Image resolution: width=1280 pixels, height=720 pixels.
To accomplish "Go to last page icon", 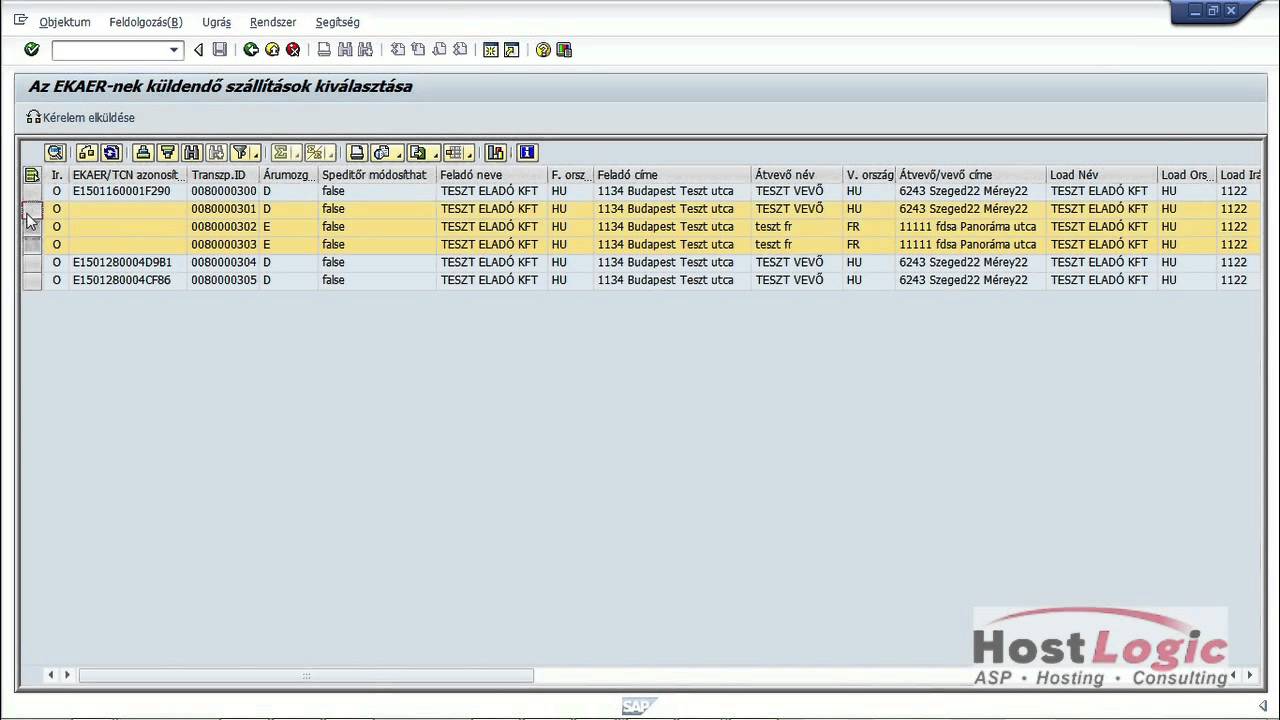I will coord(460,50).
